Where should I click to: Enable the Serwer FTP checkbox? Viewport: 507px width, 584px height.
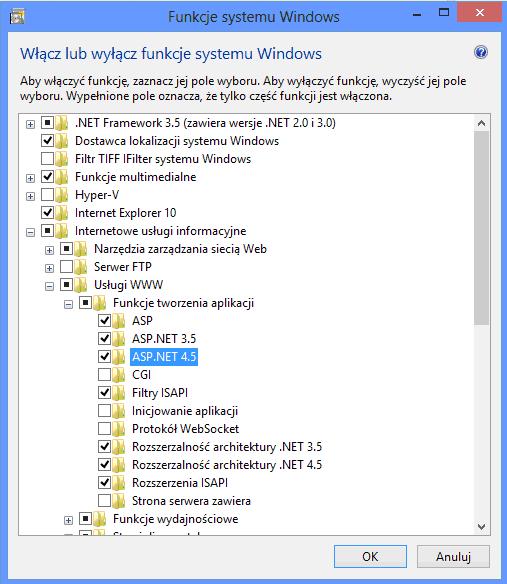pyautogui.click(x=66, y=266)
